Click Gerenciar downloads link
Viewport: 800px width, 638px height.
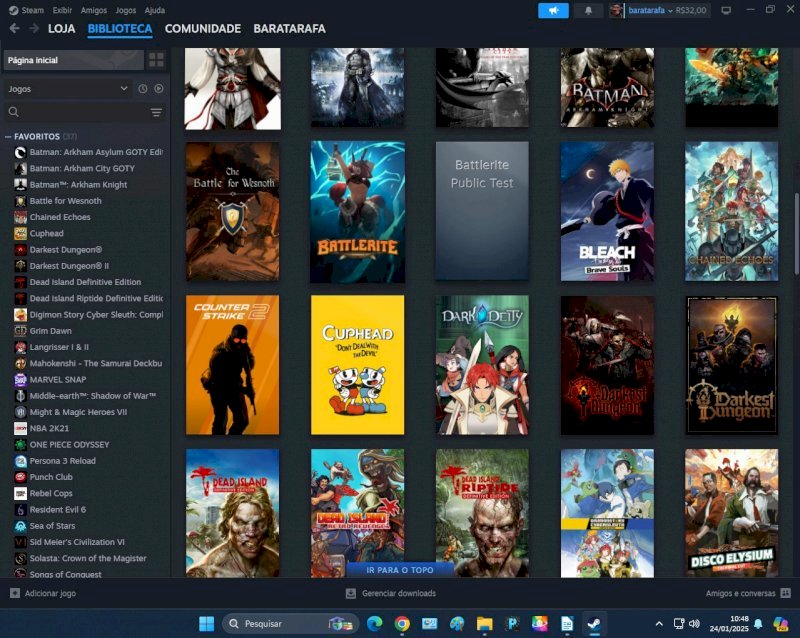[399, 593]
